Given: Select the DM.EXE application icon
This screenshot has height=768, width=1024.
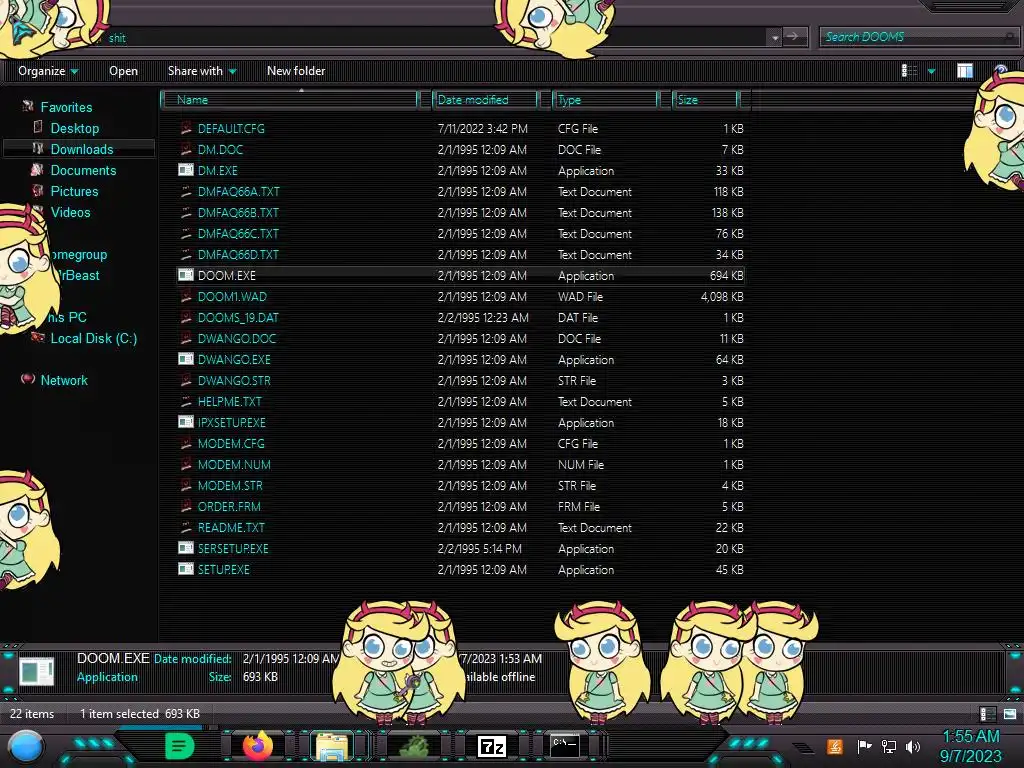Looking at the screenshot, I should [x=185, y=170].
